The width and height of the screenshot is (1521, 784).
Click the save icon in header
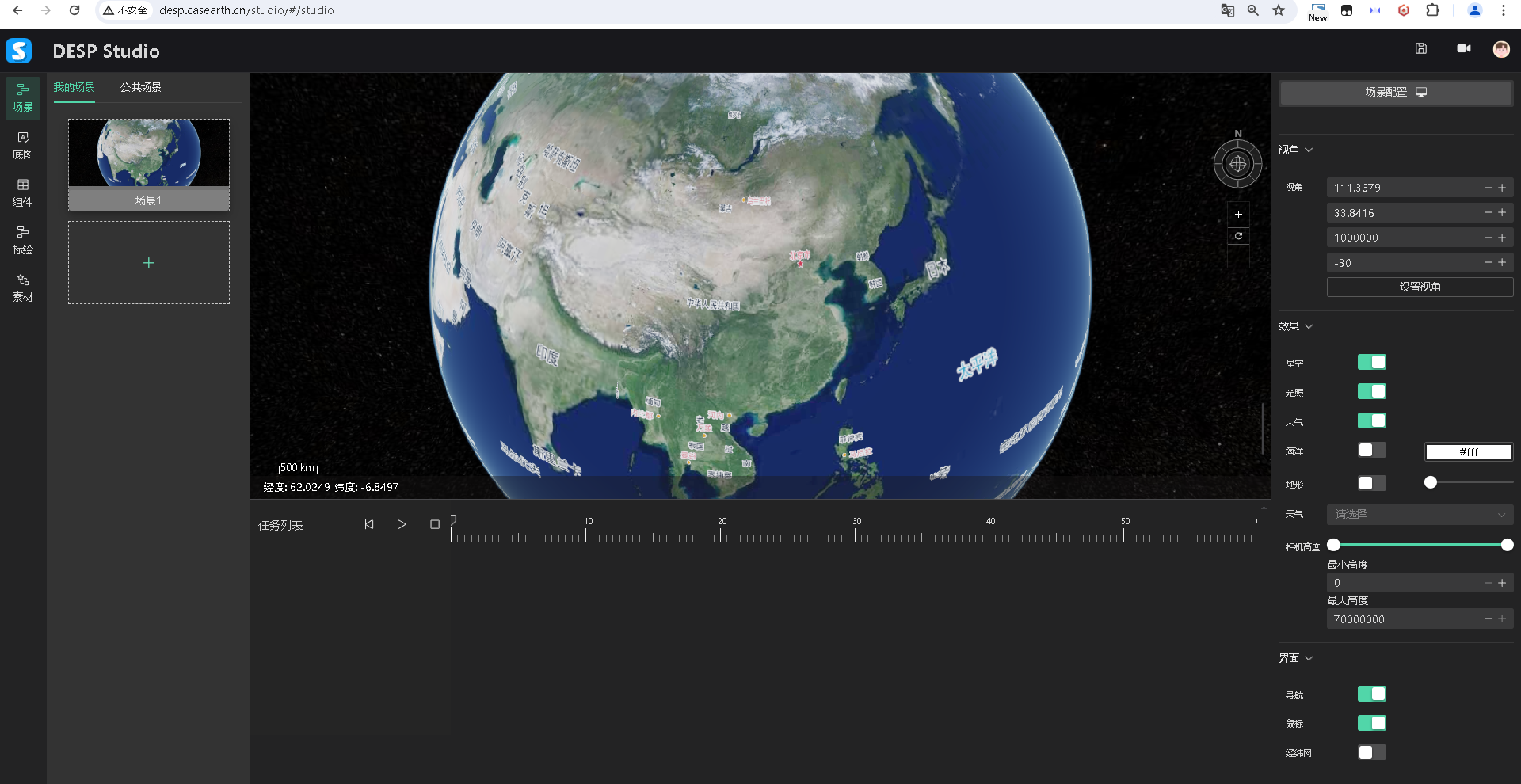1421,48
